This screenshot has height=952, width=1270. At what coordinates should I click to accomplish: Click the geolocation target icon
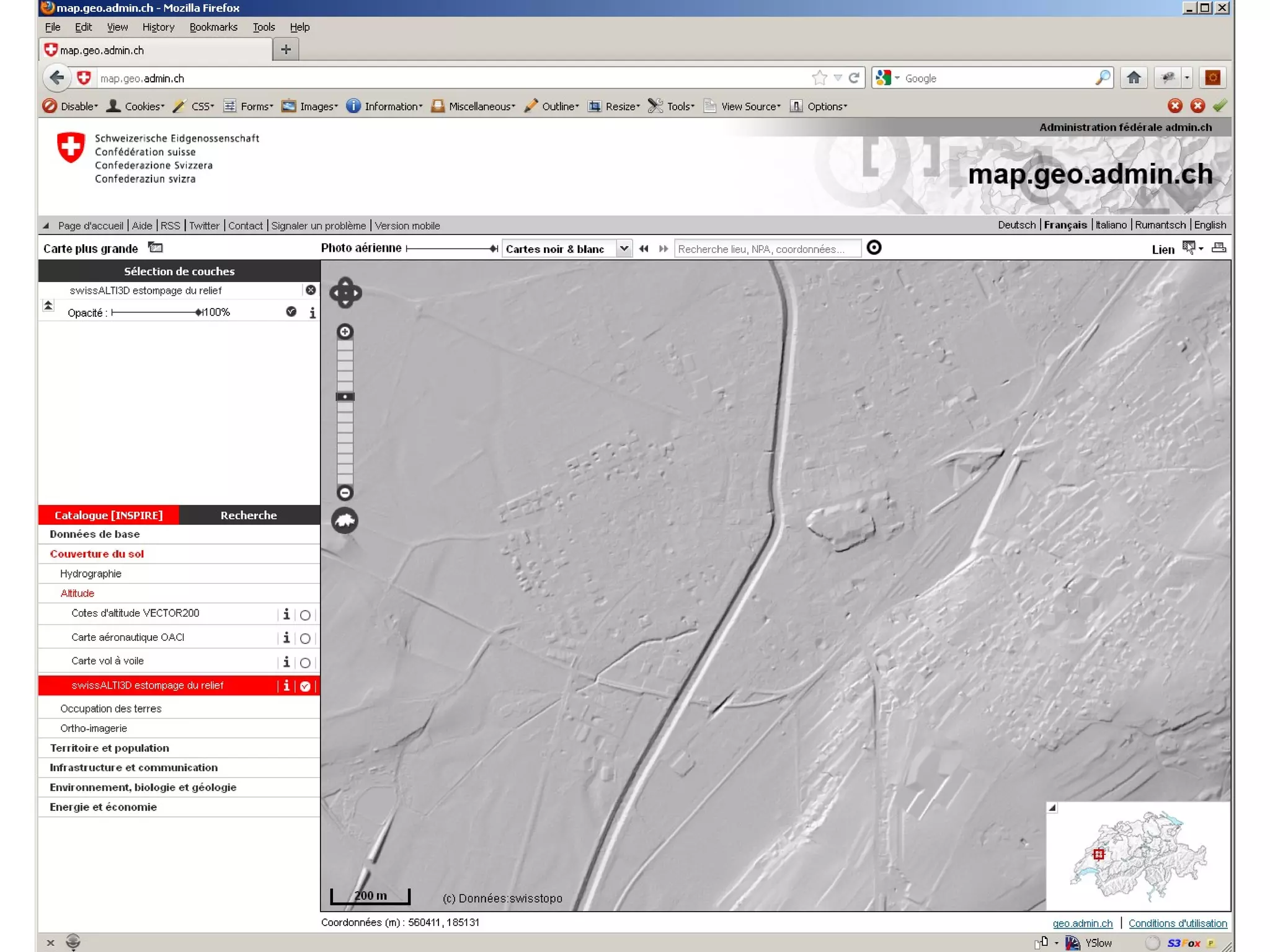pyautogui.click(x=874, y=248)
